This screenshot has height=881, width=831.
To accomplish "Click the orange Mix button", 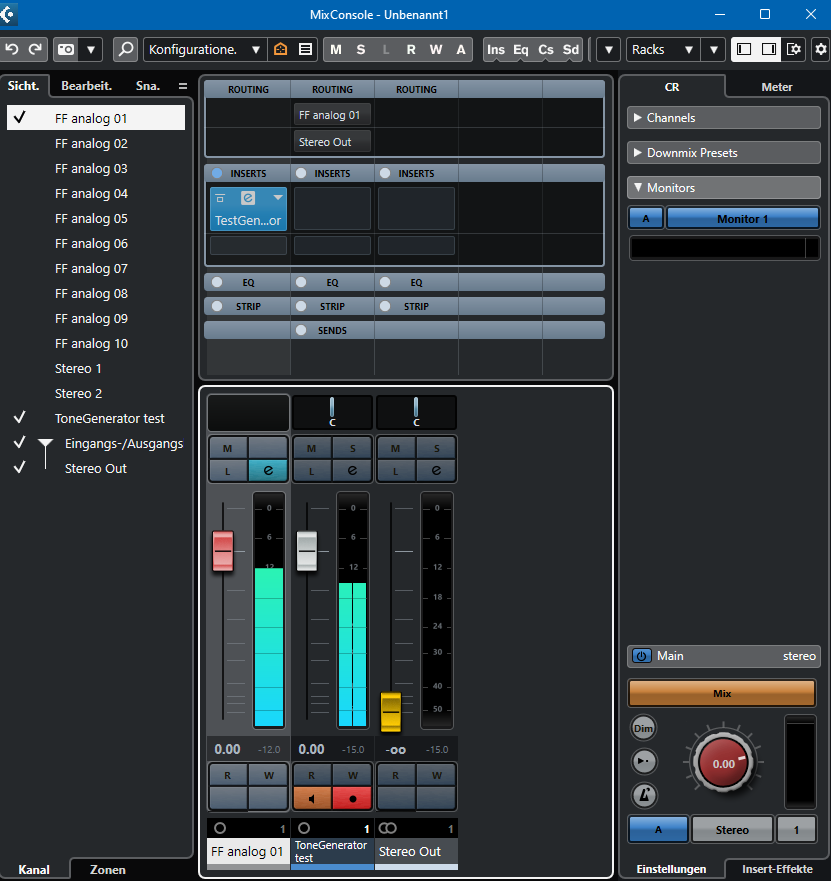I will point(721,693).
